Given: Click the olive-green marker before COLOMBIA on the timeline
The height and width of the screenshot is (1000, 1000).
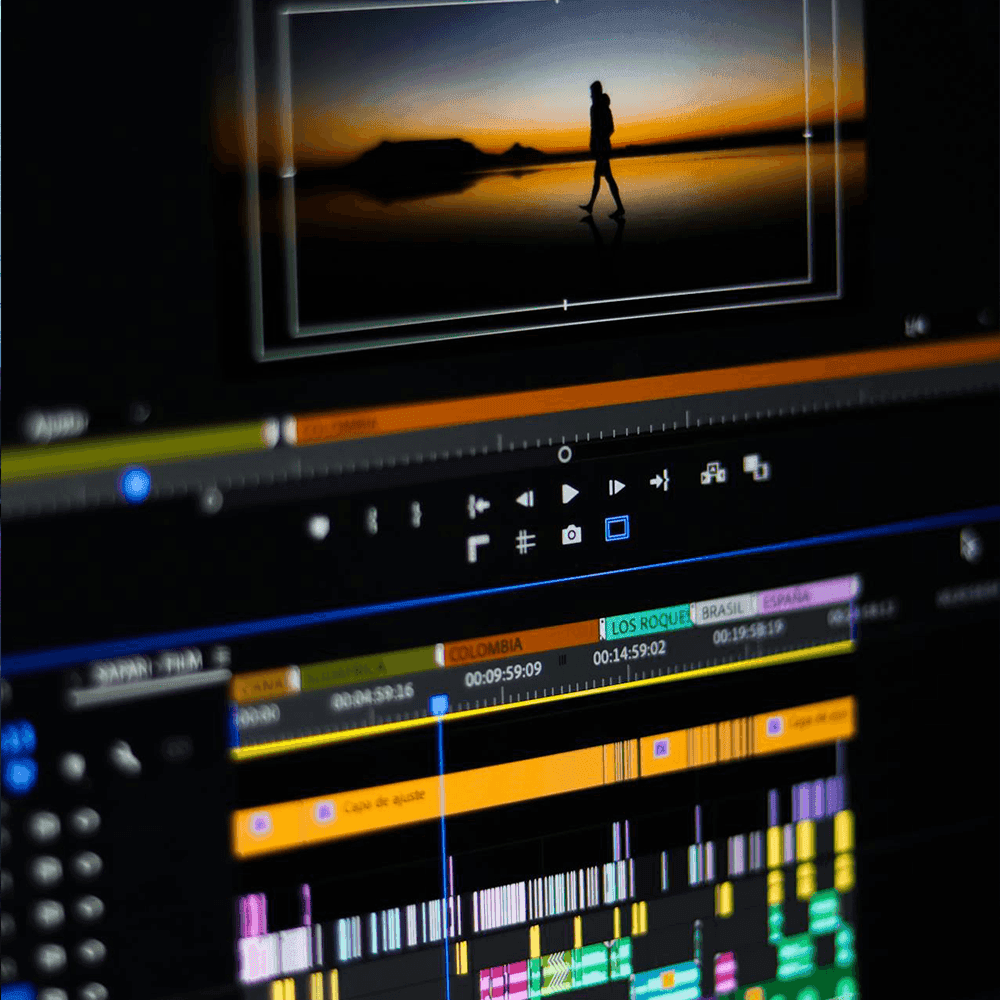Looking at the screenshot, I should 369,668.
